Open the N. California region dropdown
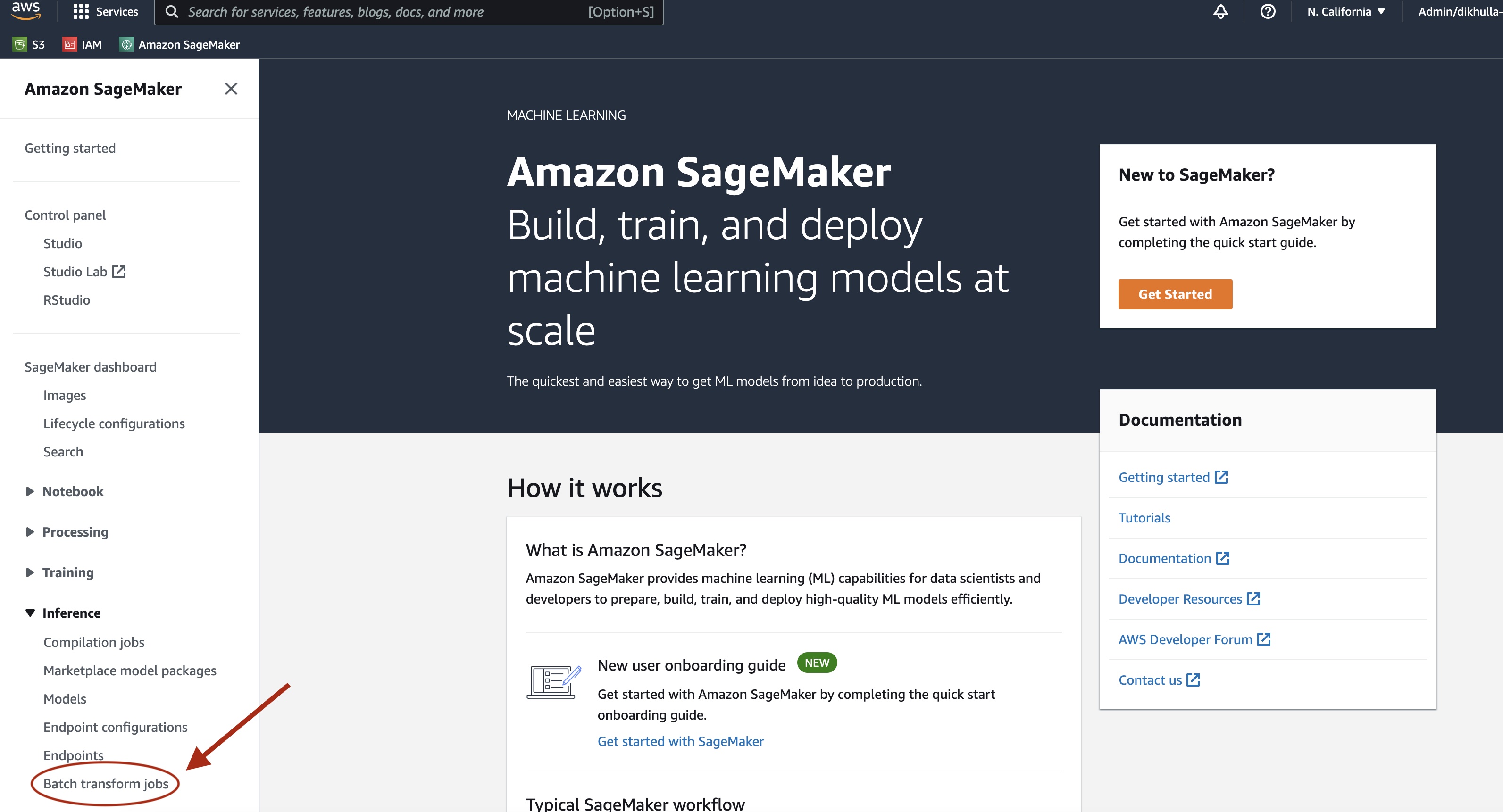 1346,12
